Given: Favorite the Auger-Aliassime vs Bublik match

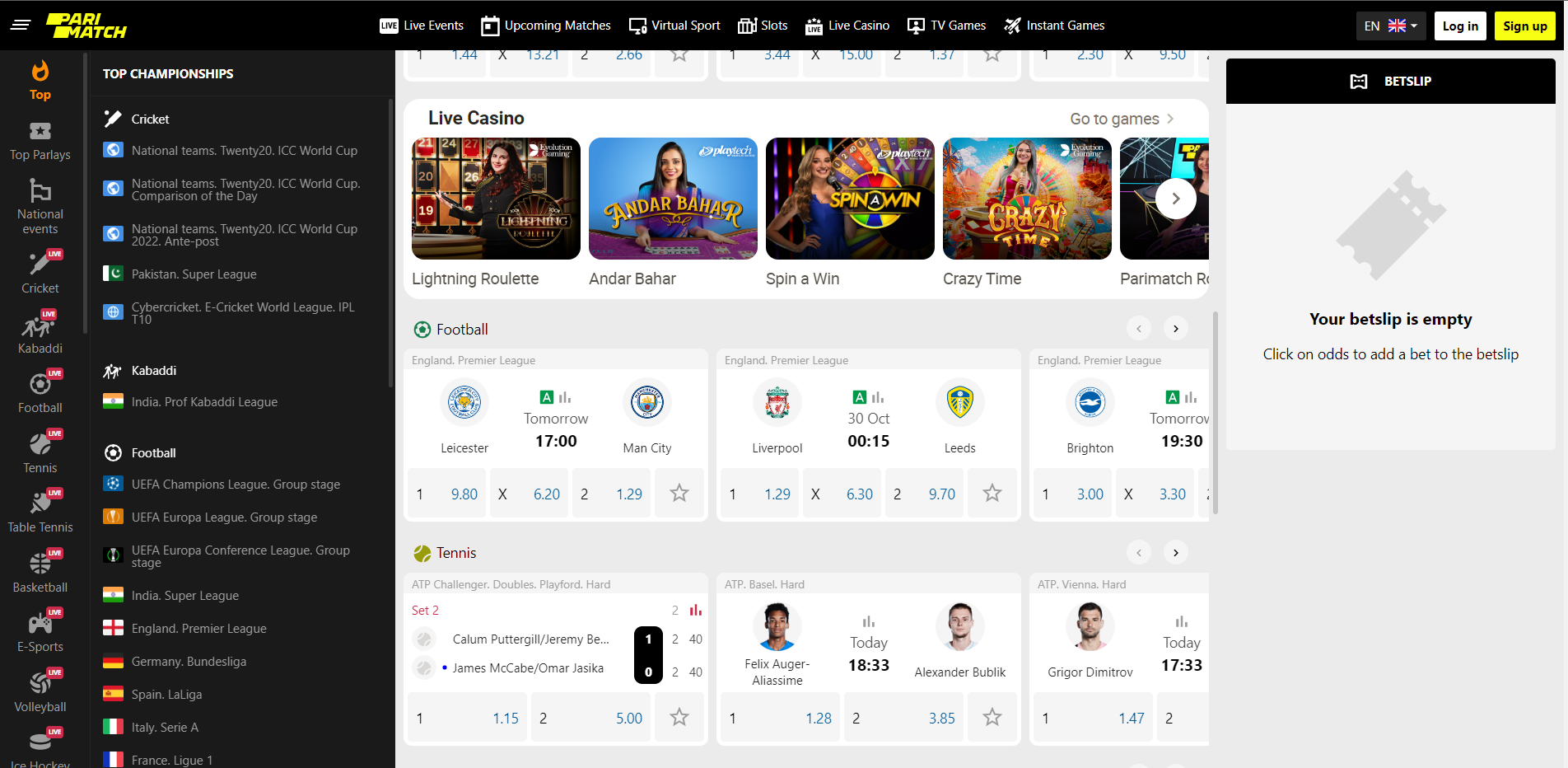Looking at the screenshot, I should coord(992,718).
